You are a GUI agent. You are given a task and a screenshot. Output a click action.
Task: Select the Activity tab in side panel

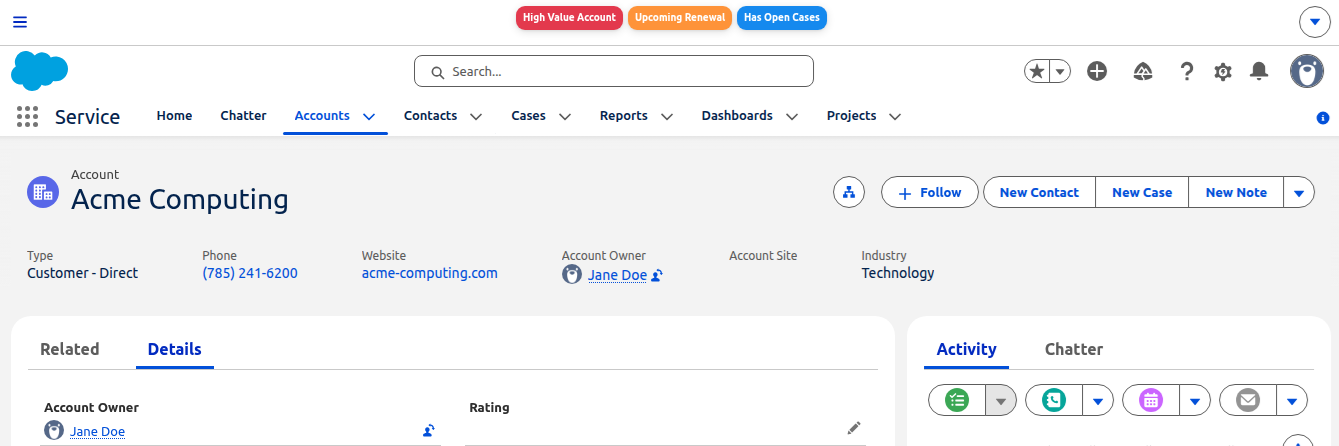click(966, 349)
